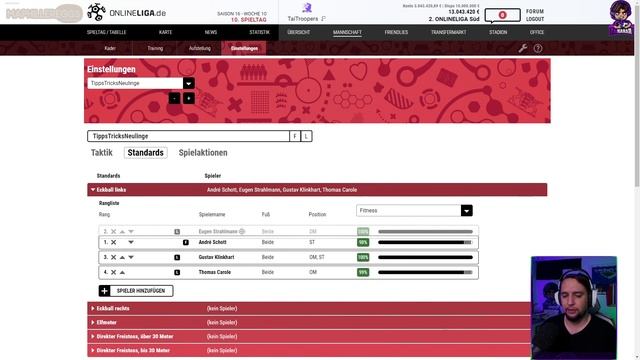The height and width of the screenshot is (360, 640).
Task: Click the plus icon of Spieler hinzufügen
Action: (104, 291)
